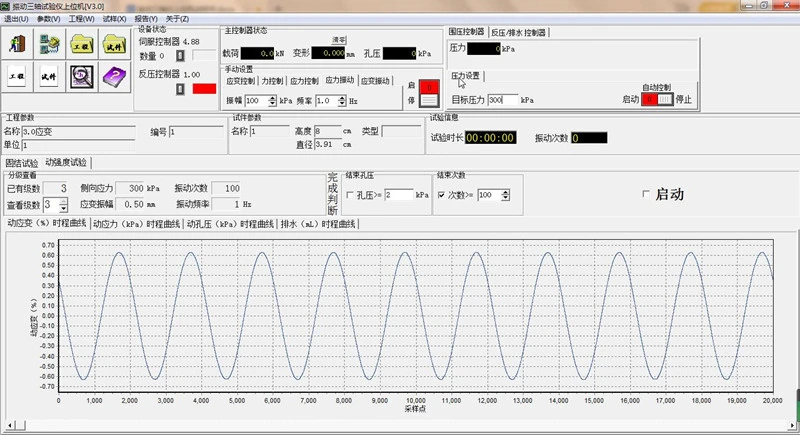
Task: Switch to the 力控制 tab
Action: (272, 81)
